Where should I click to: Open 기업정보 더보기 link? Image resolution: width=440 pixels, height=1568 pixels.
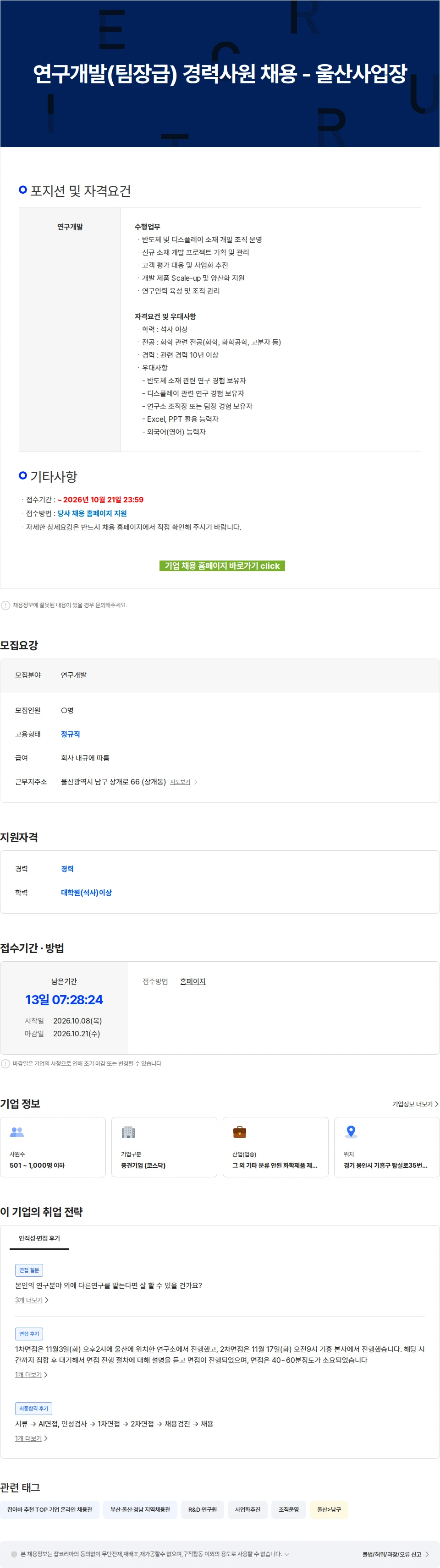click(415, 1104)
